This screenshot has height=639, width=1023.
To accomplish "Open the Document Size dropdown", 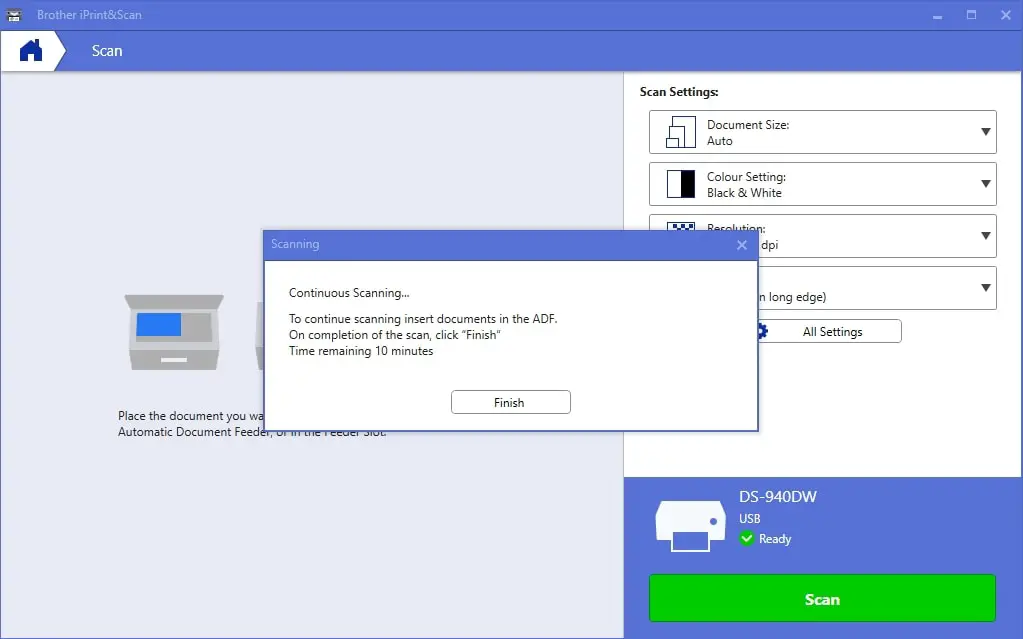I will point(823,132).
